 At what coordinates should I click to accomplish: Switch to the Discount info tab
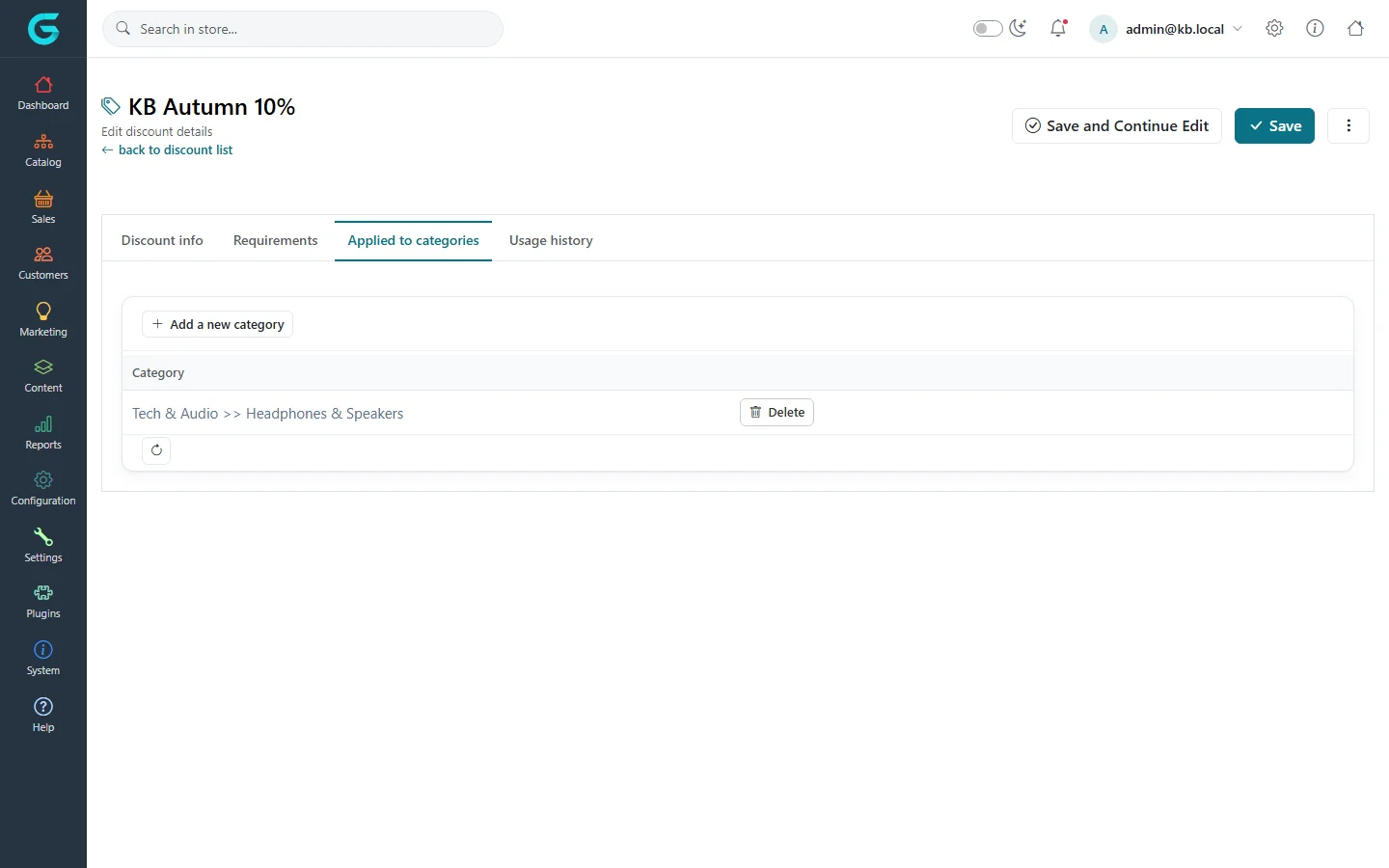coord(162,240)
